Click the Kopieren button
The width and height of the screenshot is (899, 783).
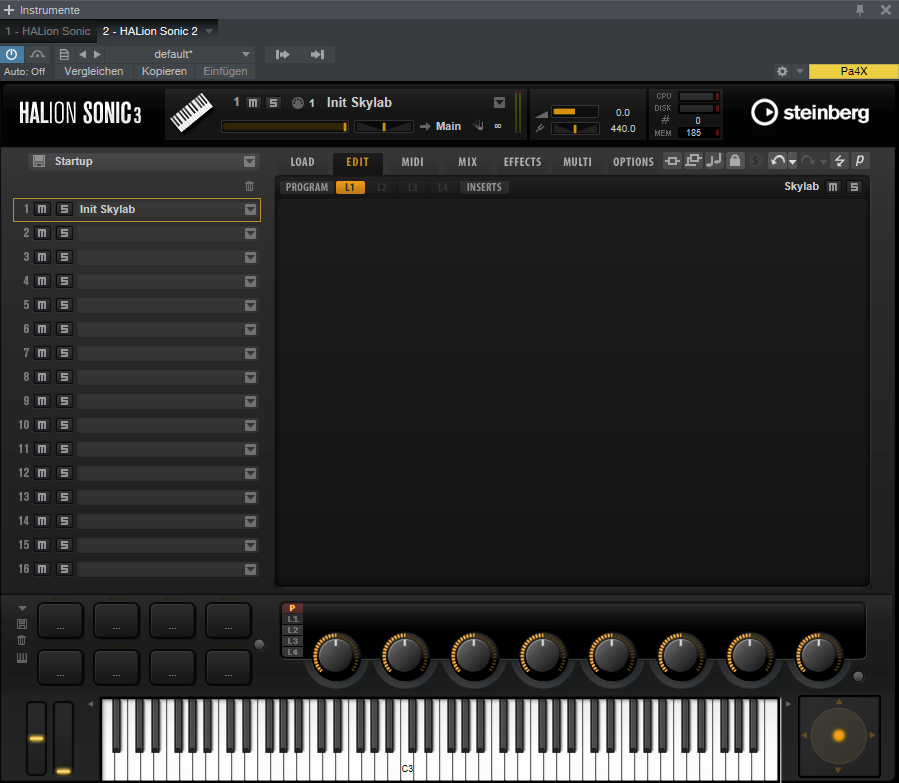[x=164, y=71]
